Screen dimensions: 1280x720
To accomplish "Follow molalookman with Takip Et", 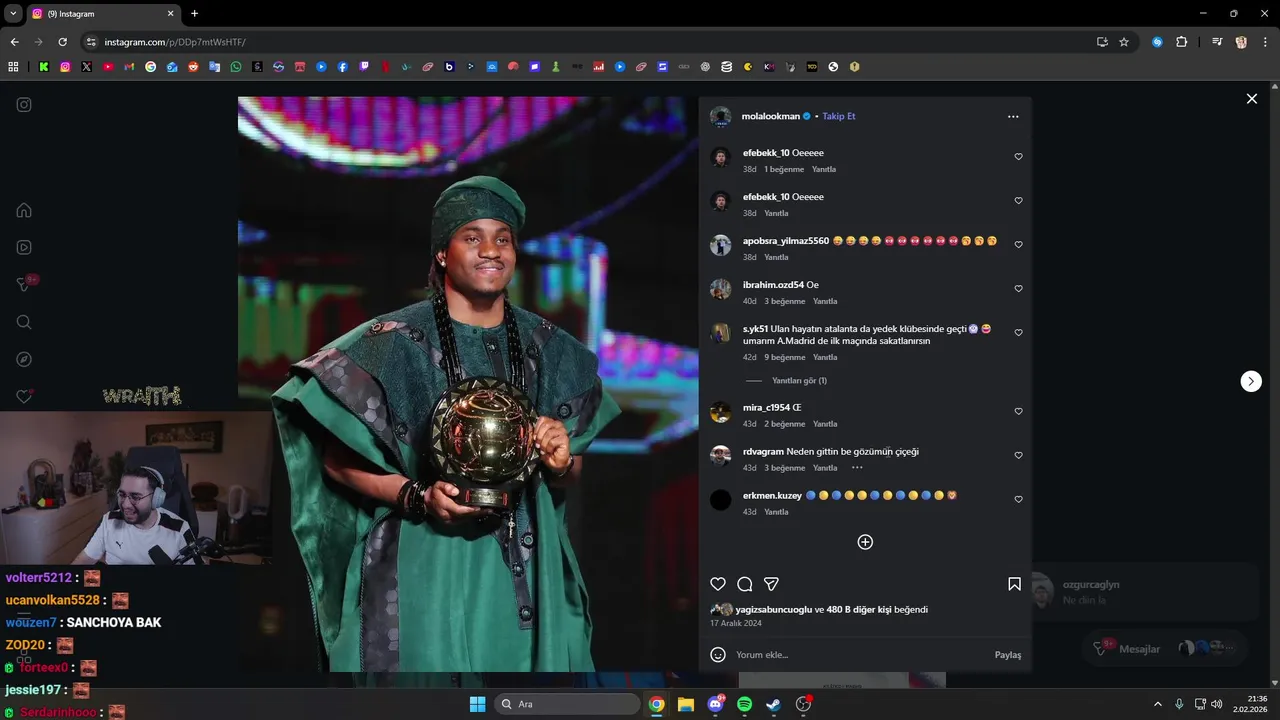I will click(839, 117).
